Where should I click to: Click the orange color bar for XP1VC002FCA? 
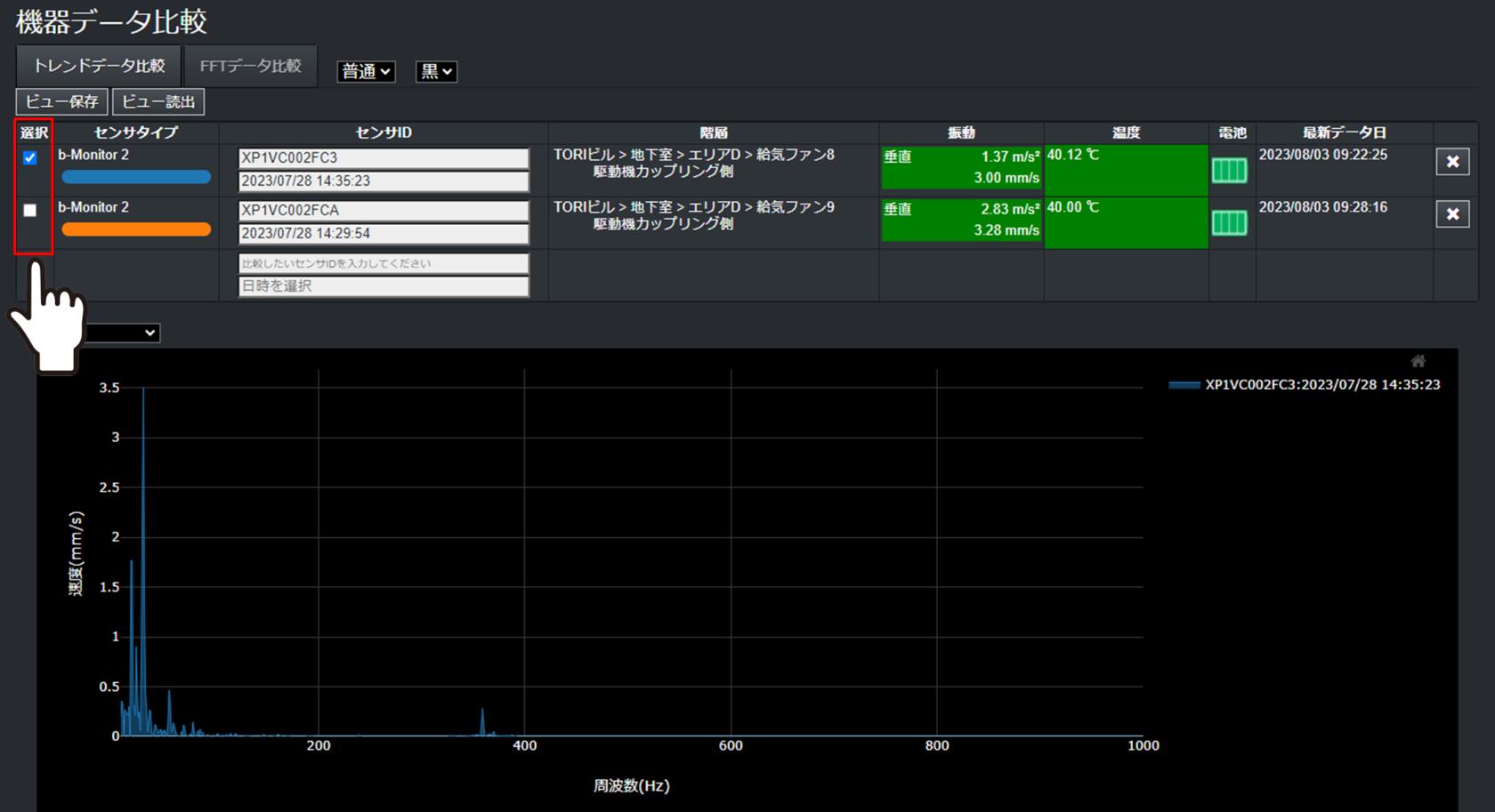click(x=136, y=229)
